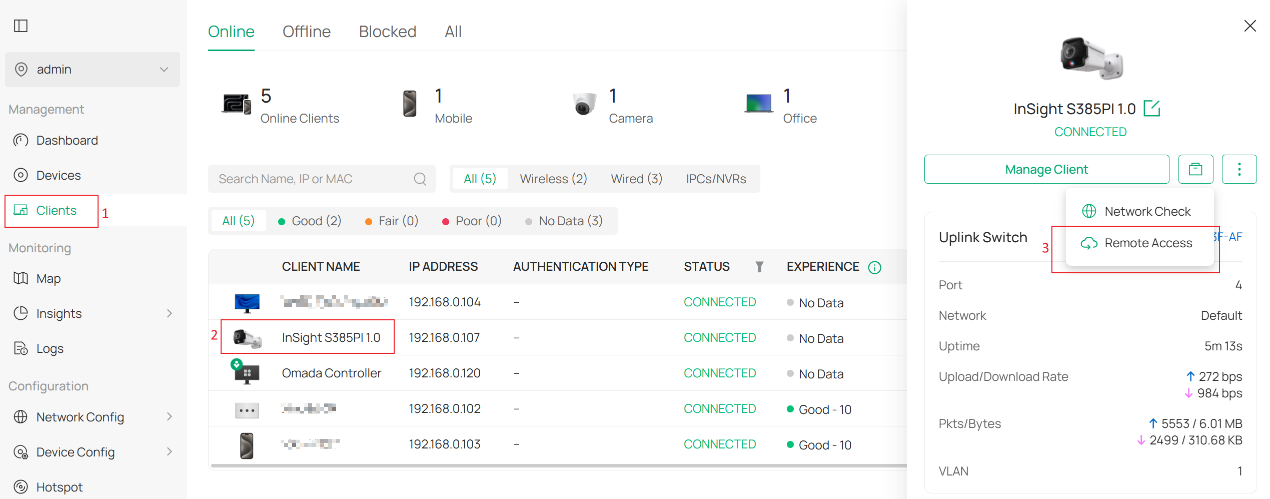Click the EXPERIENCE info icon
Viewport: 1270px width, 499px height.
tap(875, 267)
